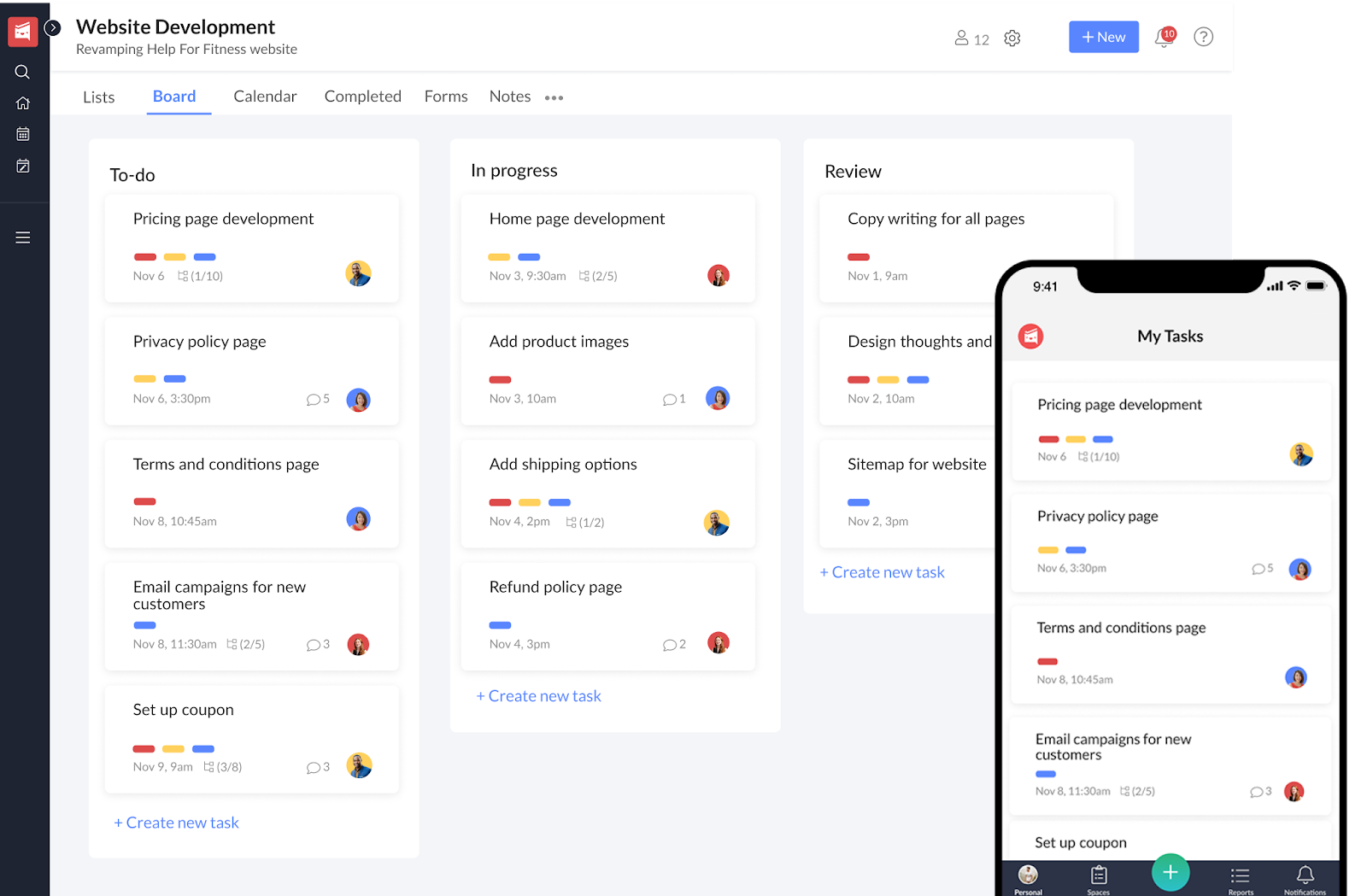Expand the project header via the chevron arrow
The image size is (1367, 896).
point(53,27)
